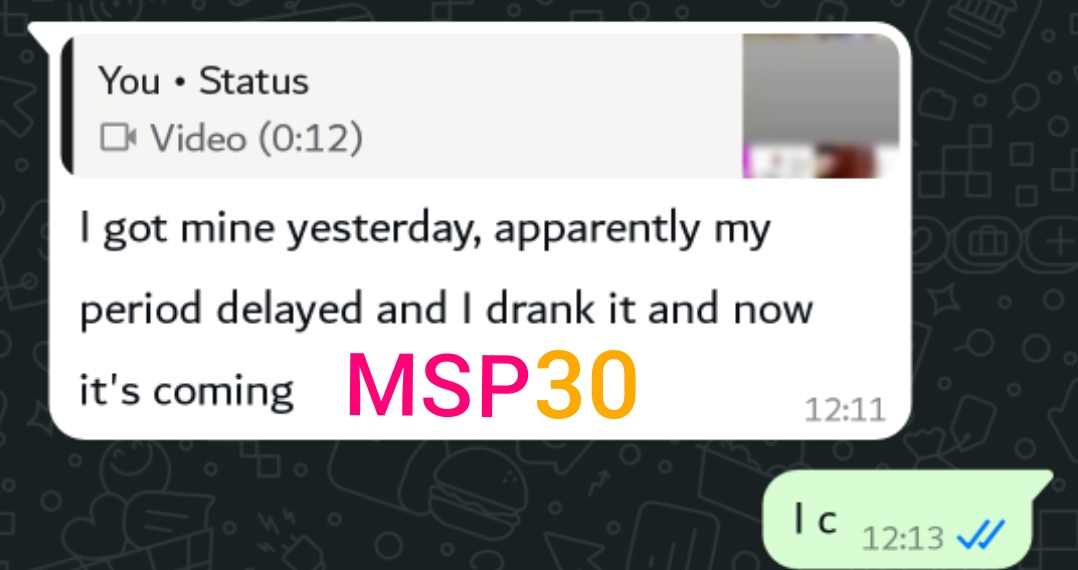Select the green sent message bubble

[x=908, y=520]
